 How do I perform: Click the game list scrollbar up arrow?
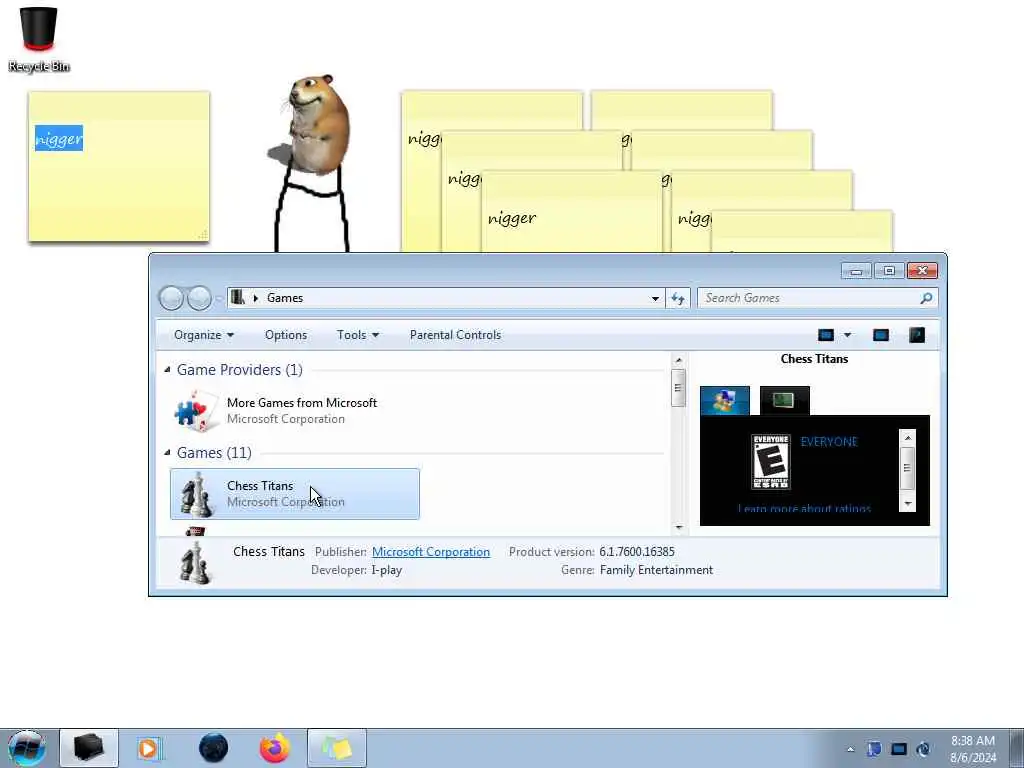679,360
